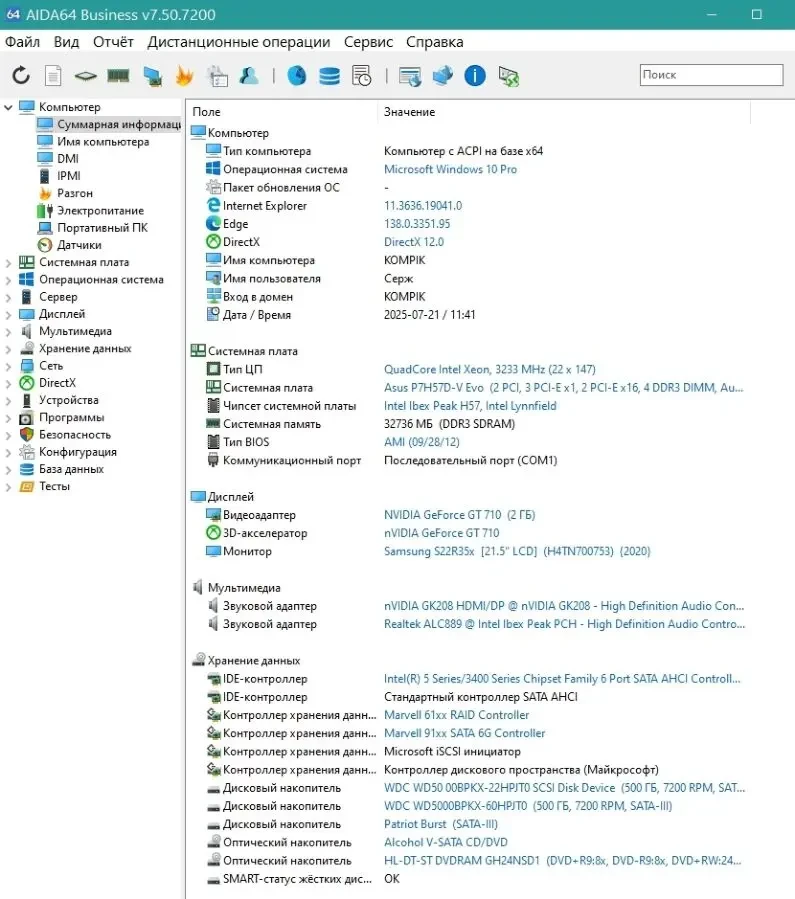Click the Intel Ibex Peak H57 chipset link
The width and height of the screenshot is (795, 899).
click(470, 406)
